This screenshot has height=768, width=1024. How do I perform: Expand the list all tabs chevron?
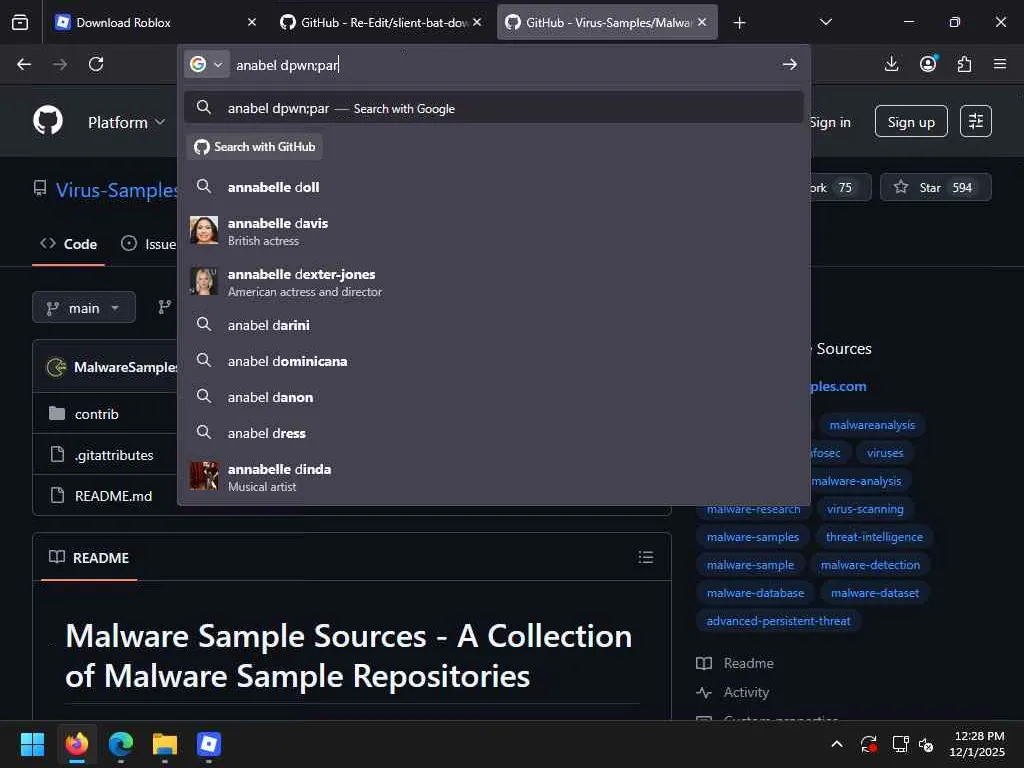pyautogui.click(x=825, y=22)
